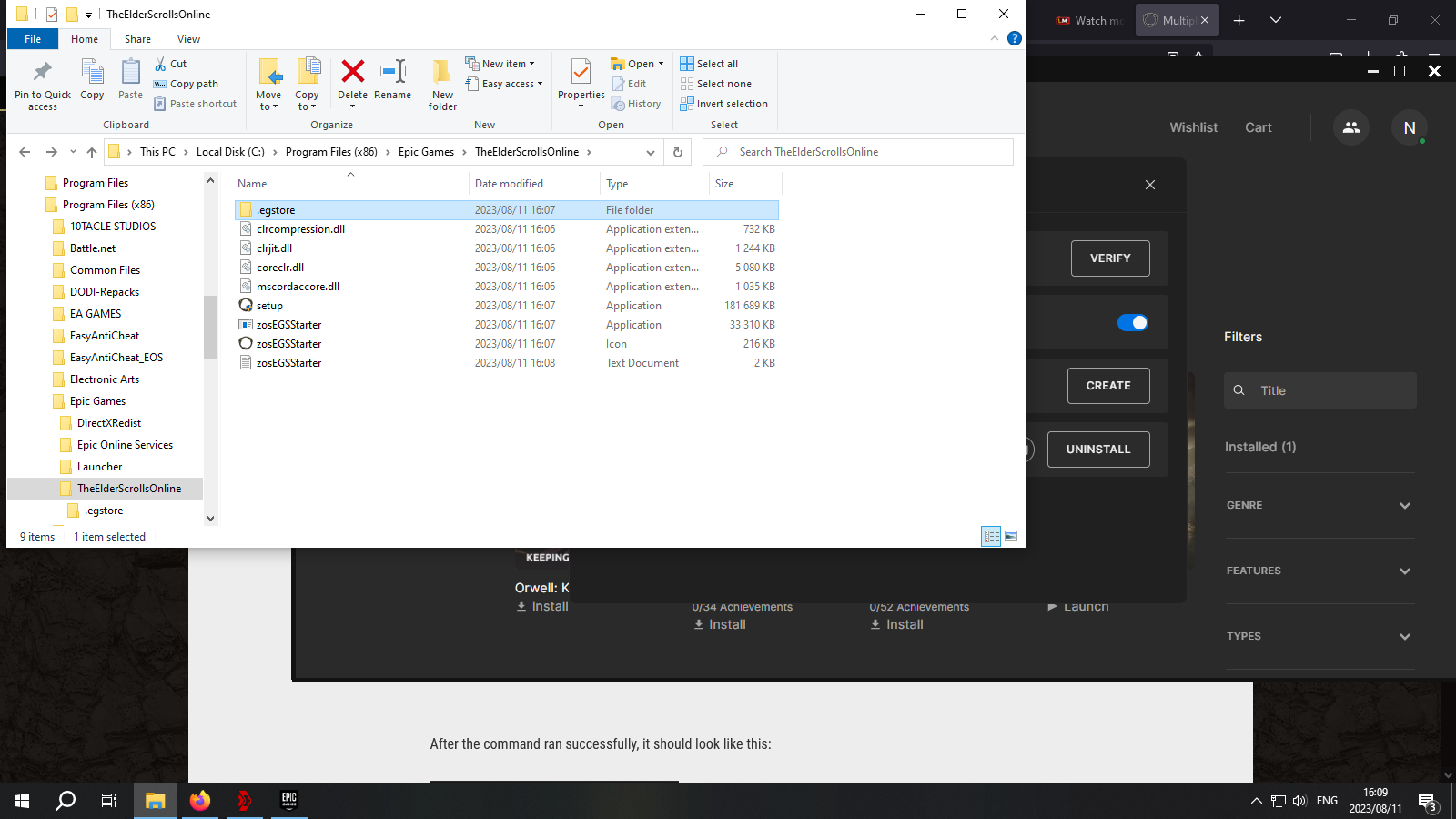Open the Properties ribbon button
This screenshot has height=819, width=1456.
(581, 83)
